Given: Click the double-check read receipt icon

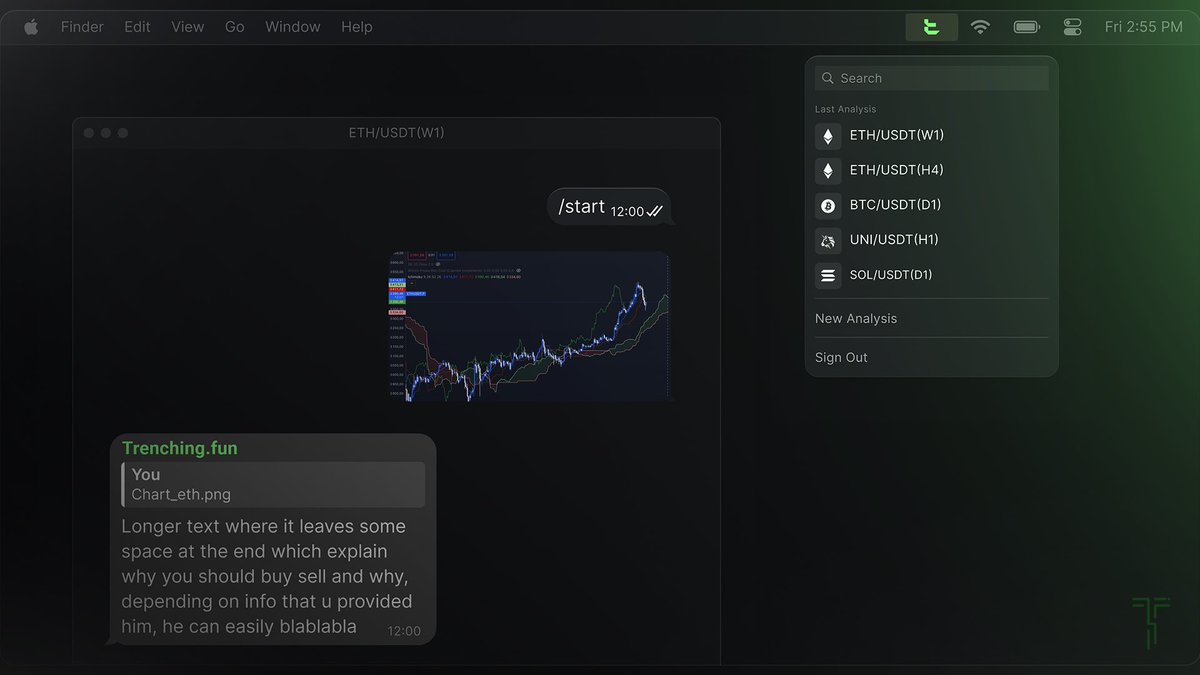Looking at the screenshot, I should (655, 211).
